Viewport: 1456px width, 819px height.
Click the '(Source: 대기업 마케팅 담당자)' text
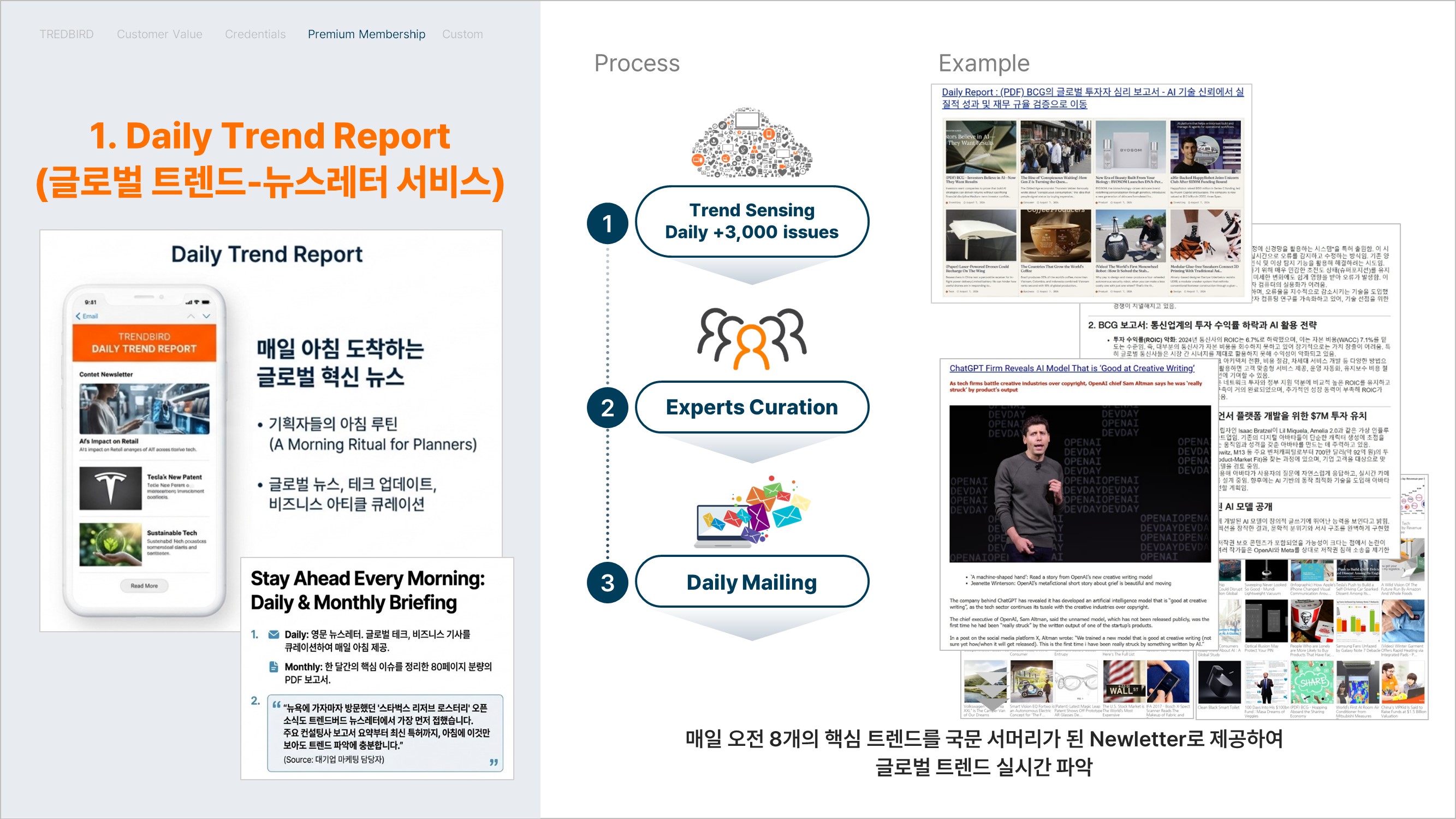point(334,759)
